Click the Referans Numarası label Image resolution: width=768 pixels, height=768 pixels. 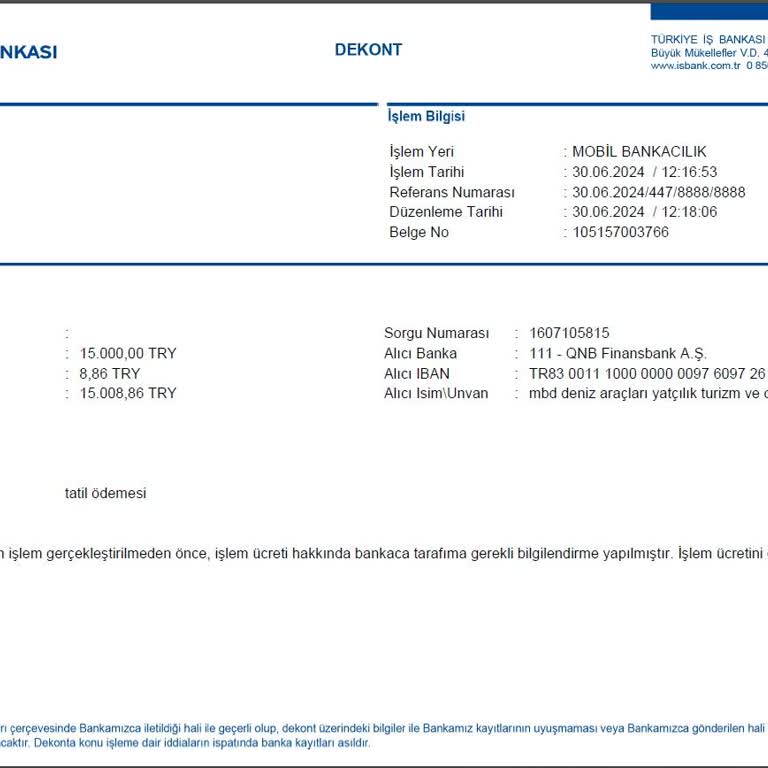click(452, 192)
